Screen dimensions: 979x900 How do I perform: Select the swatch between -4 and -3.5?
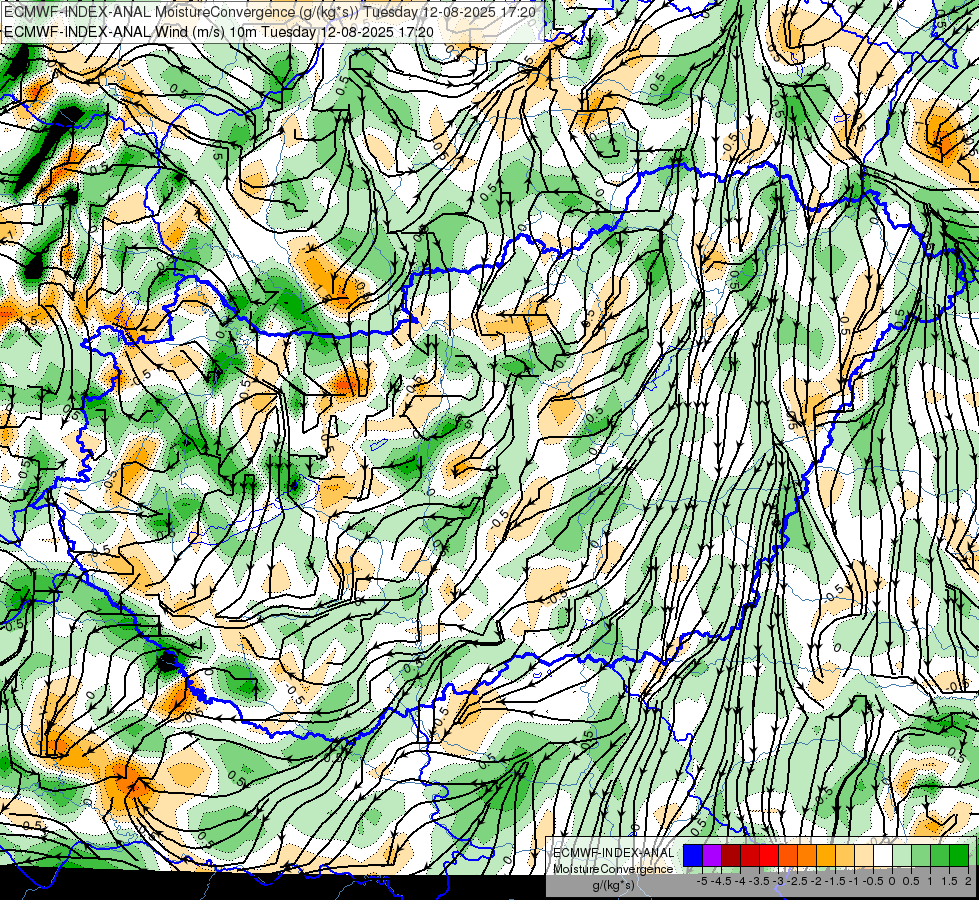[750, 855]
